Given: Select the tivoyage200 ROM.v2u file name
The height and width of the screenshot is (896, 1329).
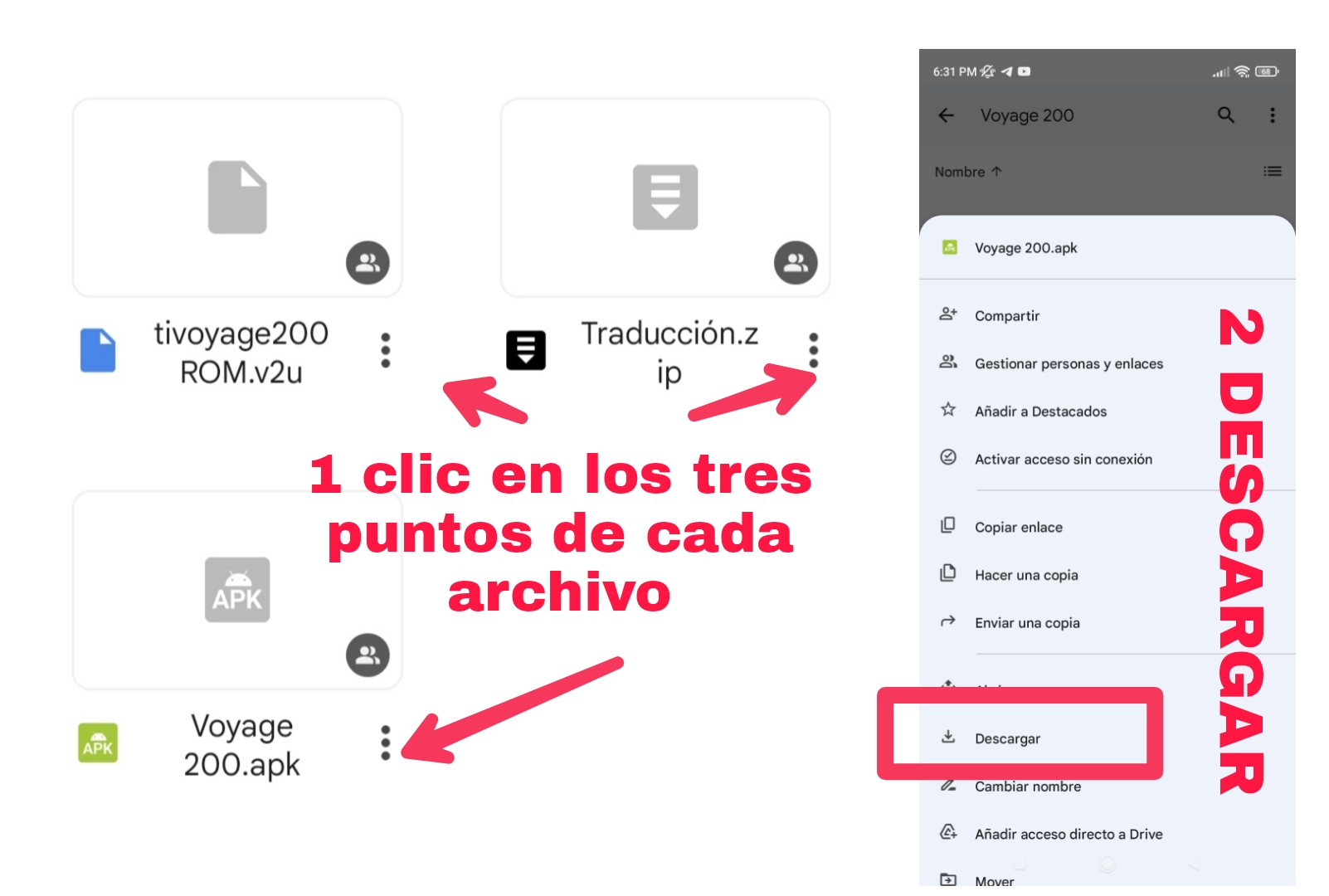Looking at the screenshot, I should [241, 353].
